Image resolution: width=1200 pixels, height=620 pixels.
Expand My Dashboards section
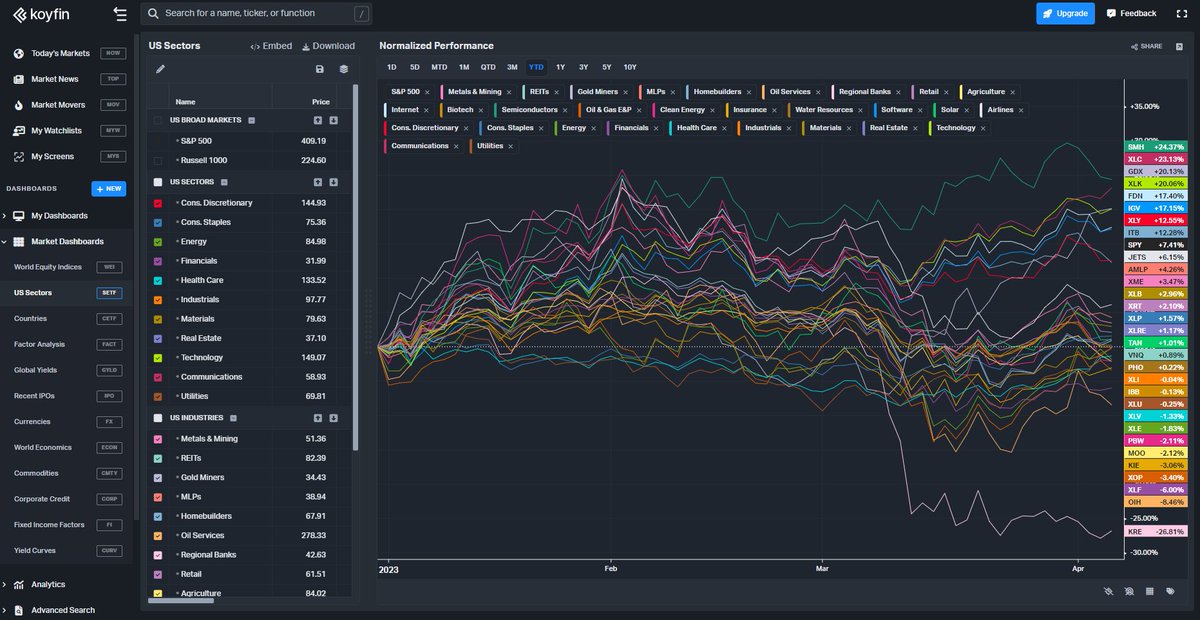pyautogui.click(x=5, y=216)
